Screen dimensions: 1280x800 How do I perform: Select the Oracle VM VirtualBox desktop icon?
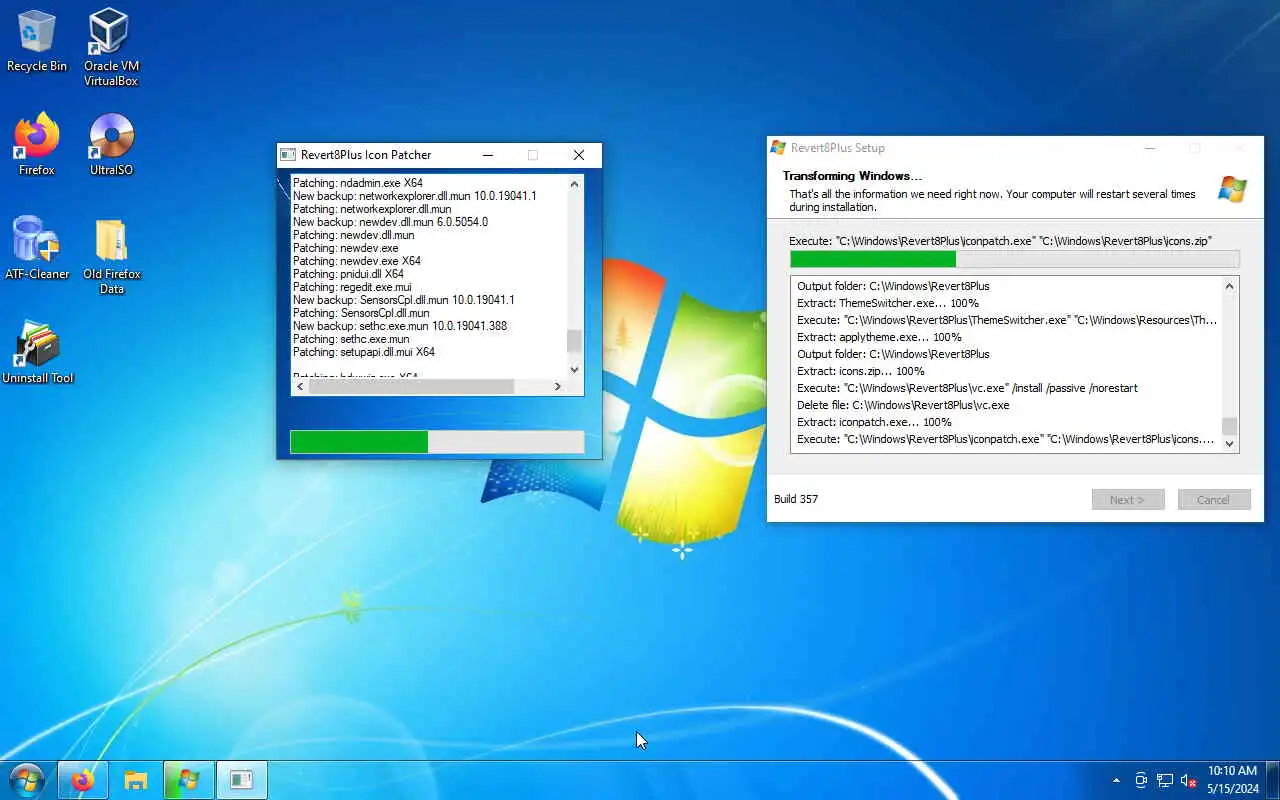coord(111,47)
